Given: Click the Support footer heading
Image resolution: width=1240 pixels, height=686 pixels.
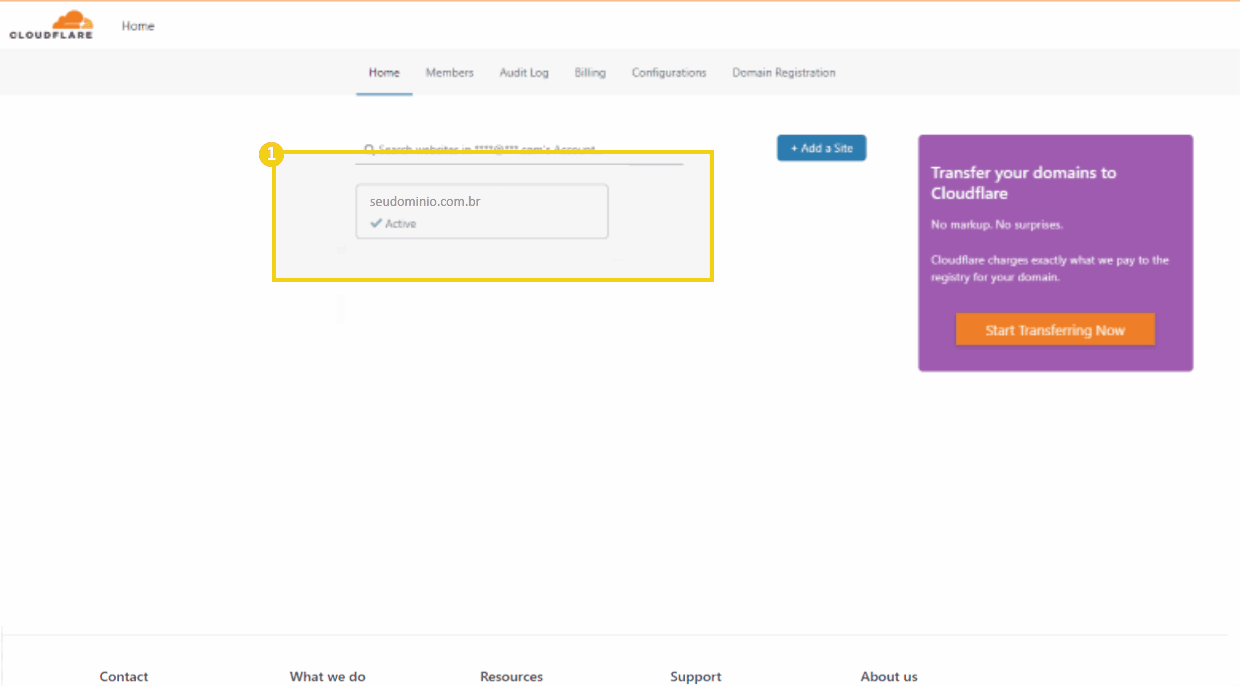Looking at the screenshot, I should [696, 677].
